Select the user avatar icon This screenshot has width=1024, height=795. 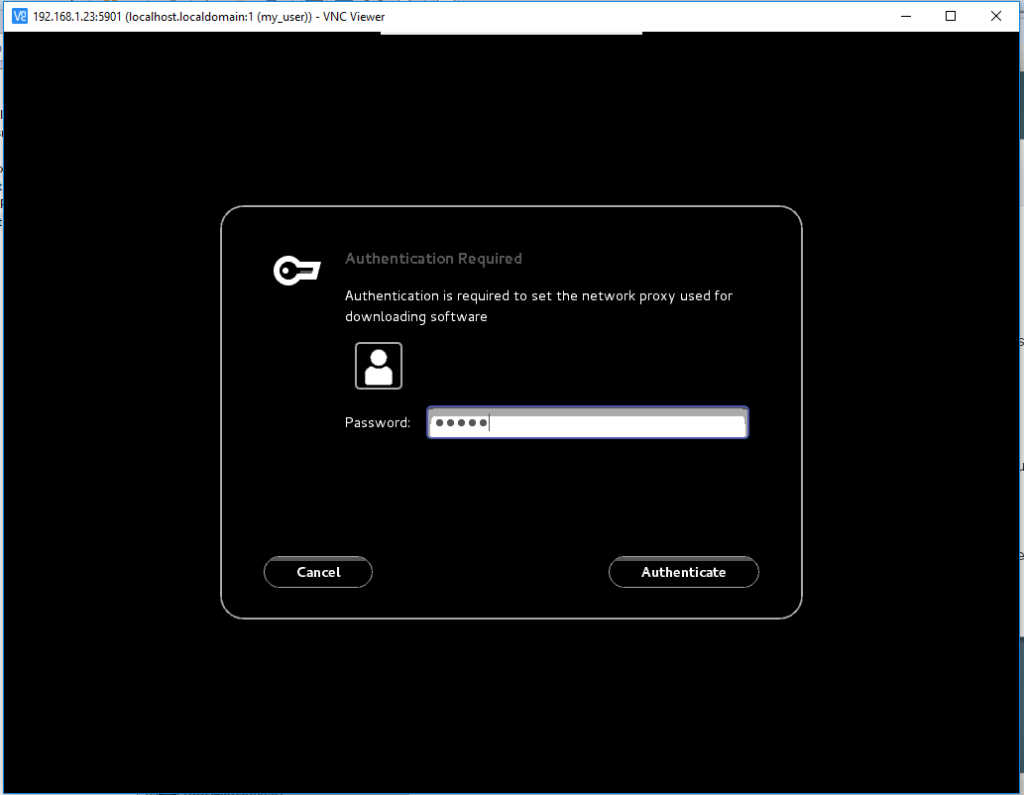pyautogui.click(x=379, y=366)
